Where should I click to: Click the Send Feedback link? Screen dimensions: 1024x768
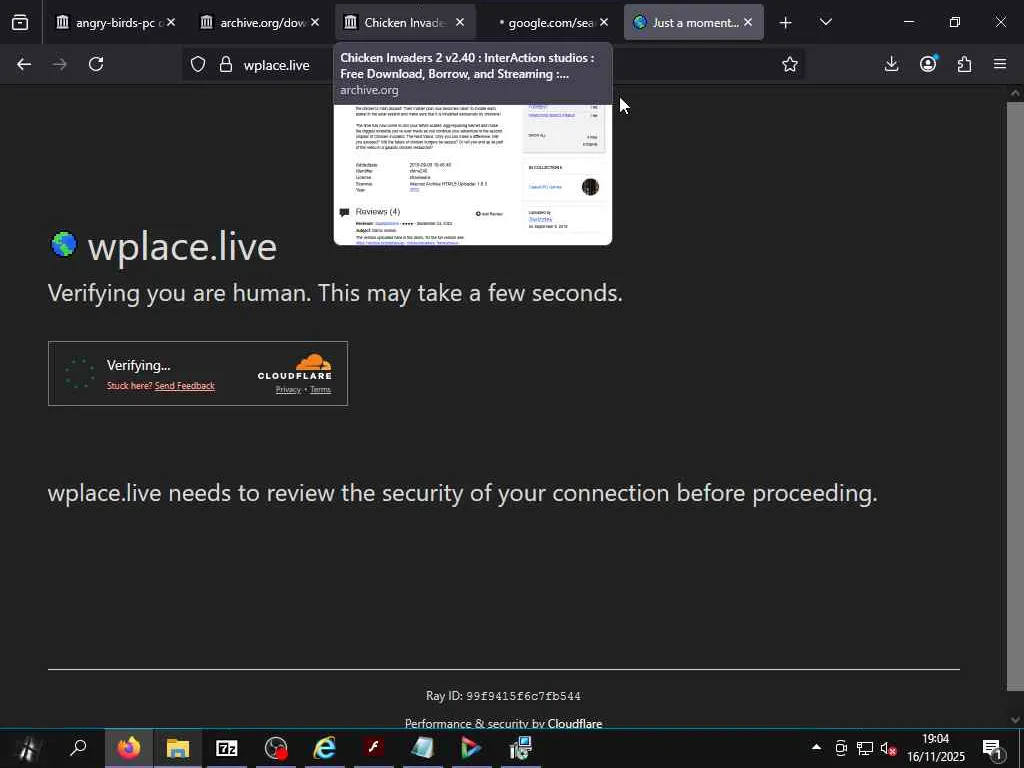pyautogui.click(x=185, y=386)
